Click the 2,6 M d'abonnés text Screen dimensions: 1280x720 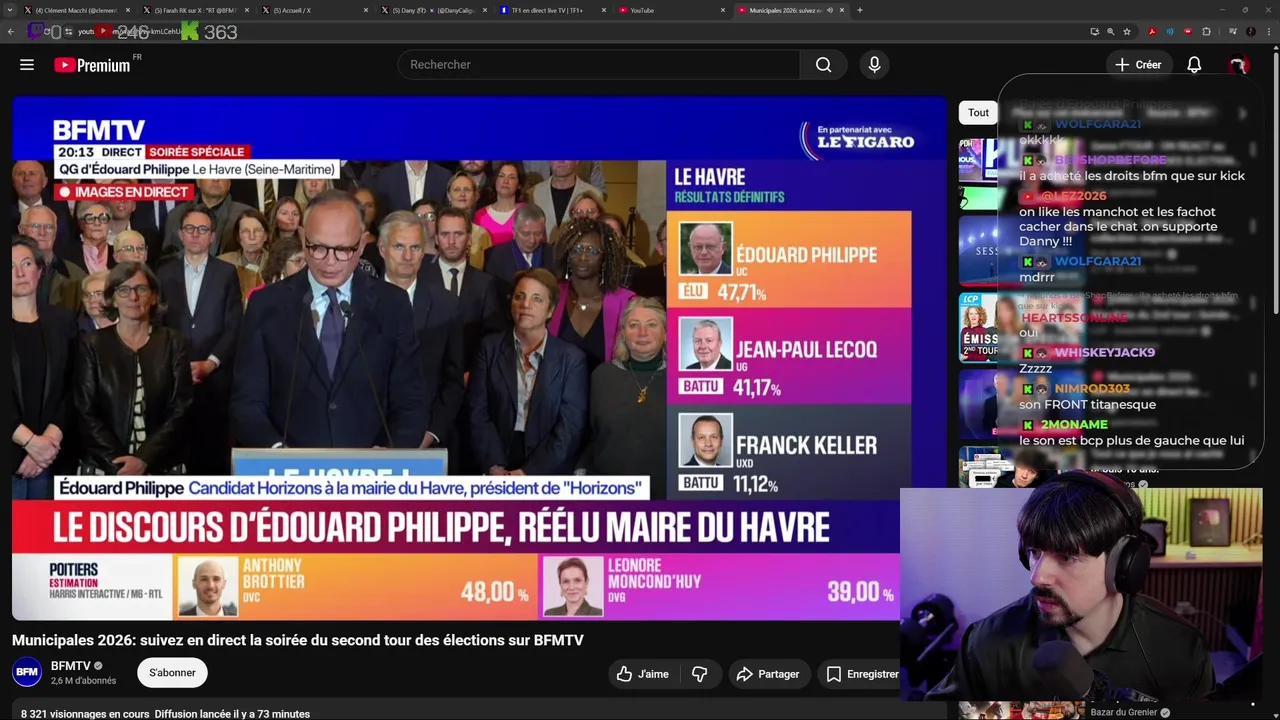point(83,681)
